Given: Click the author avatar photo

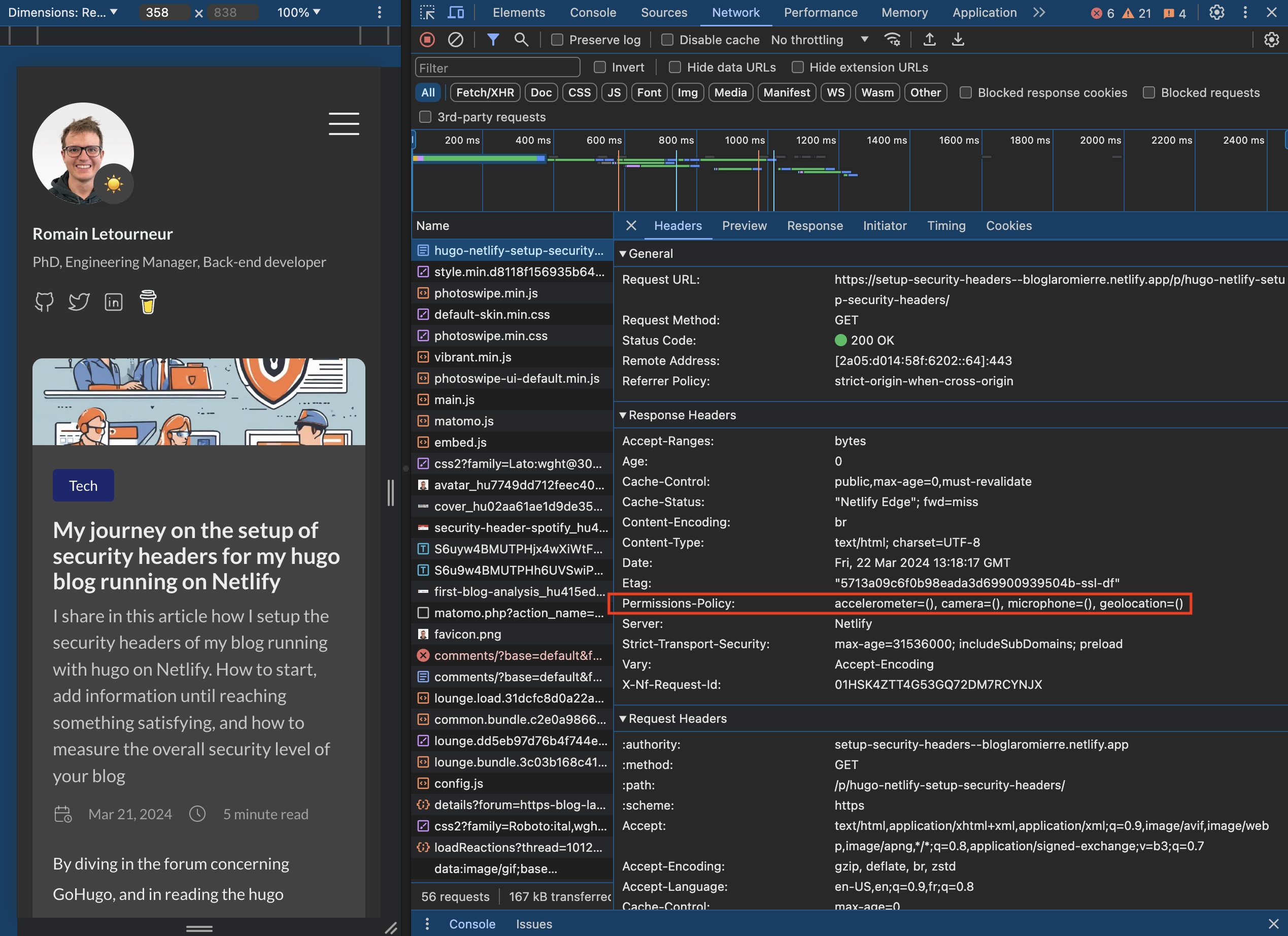Looking at the screenshot, I should click(83, 153).
